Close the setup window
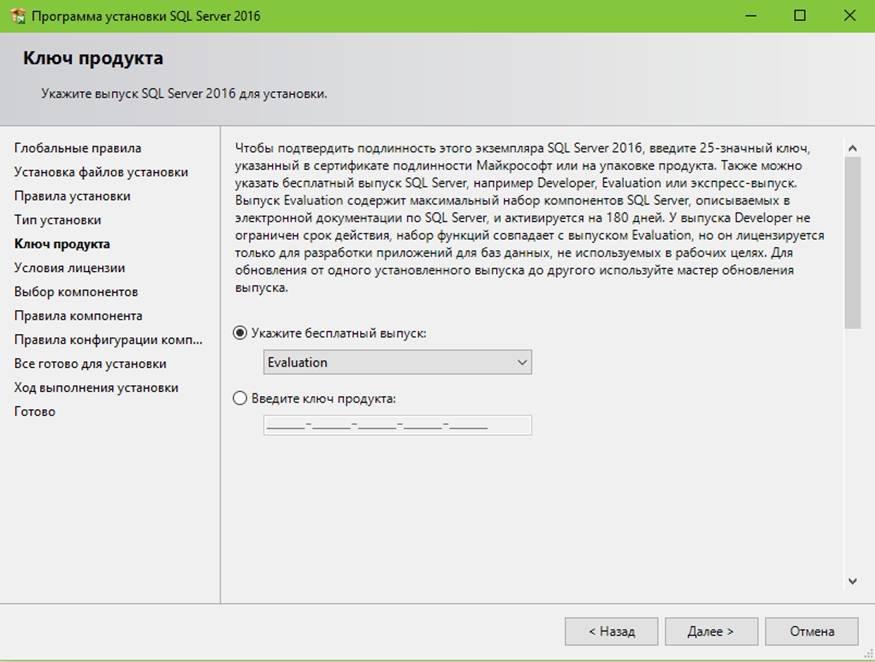This screenshot has width=875, height=662. click(x=849, y=16)
